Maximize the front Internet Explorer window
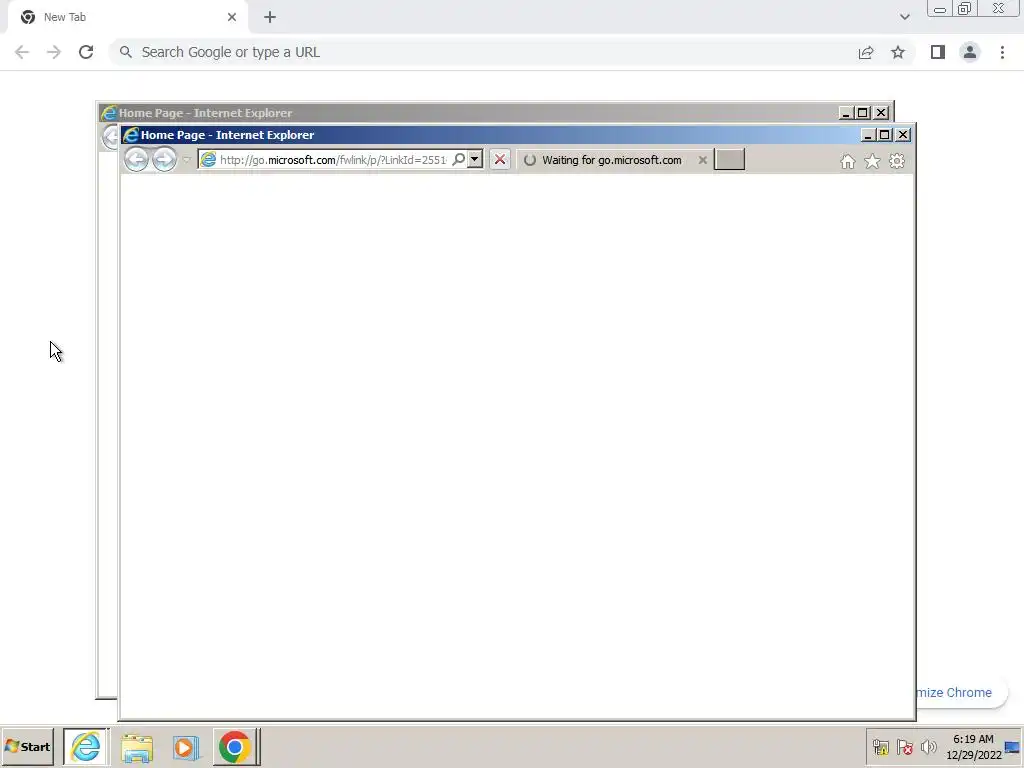 (x=885, y=135)
